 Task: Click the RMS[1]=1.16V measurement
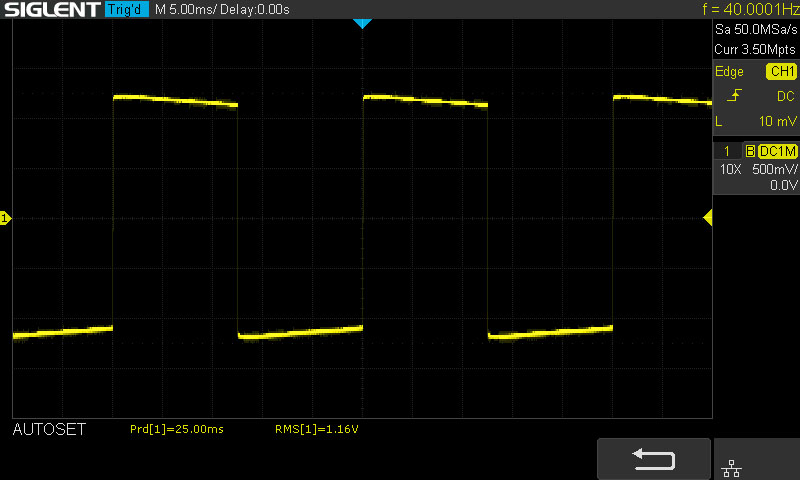[316, 429]
